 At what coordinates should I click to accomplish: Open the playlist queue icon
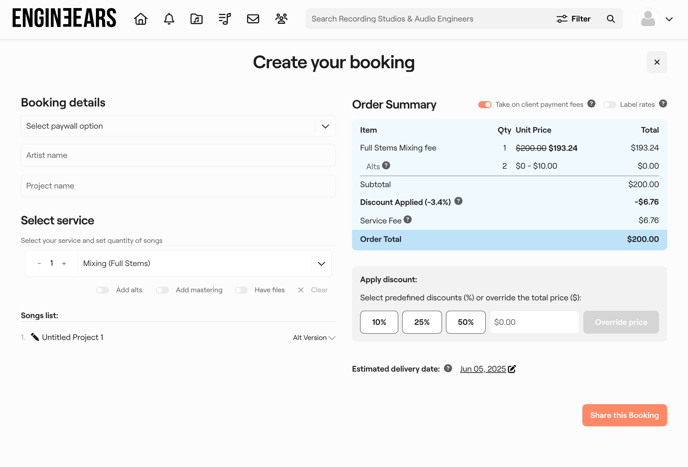[225, 19]
